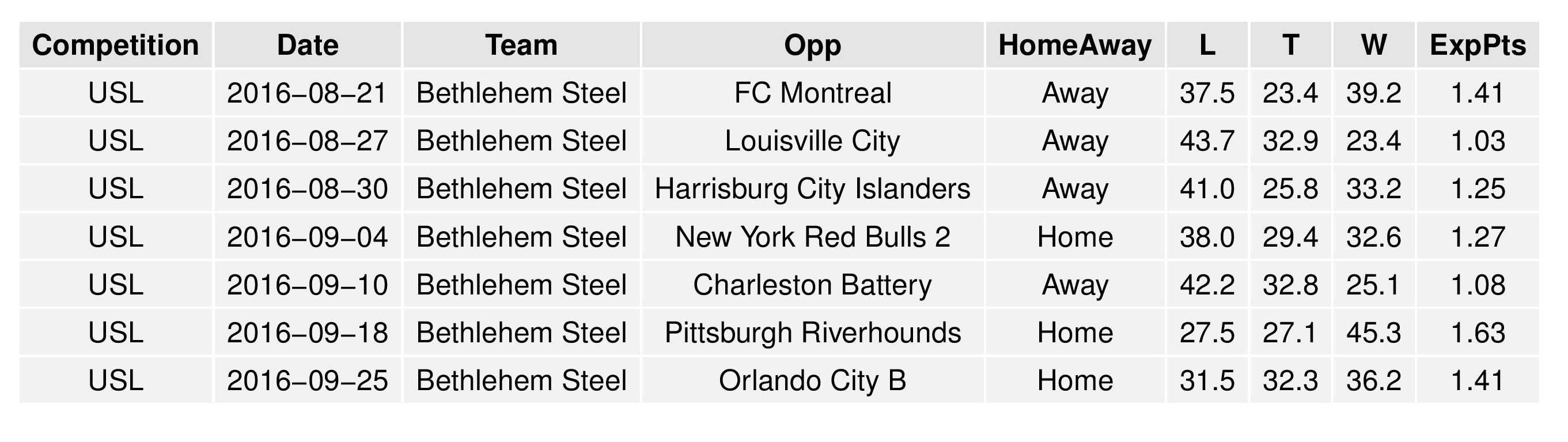Click the New York Red Bulls 2 cell
Screen dimensions: 1568x442
tap(812, 237)
